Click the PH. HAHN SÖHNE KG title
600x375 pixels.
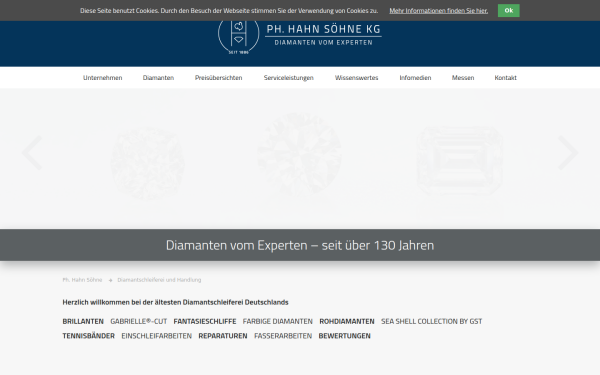coord(323,29)
